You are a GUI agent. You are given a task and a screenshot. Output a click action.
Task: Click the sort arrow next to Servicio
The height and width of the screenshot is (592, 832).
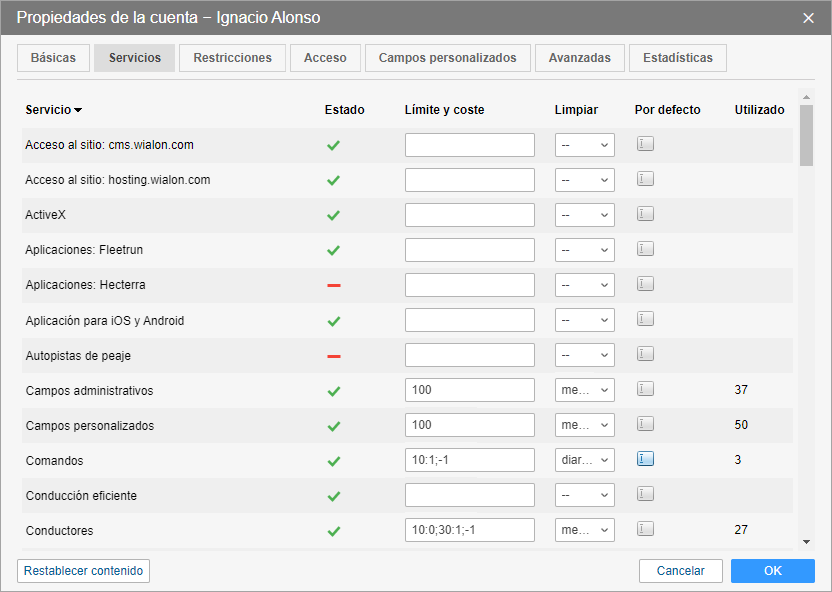78,110
